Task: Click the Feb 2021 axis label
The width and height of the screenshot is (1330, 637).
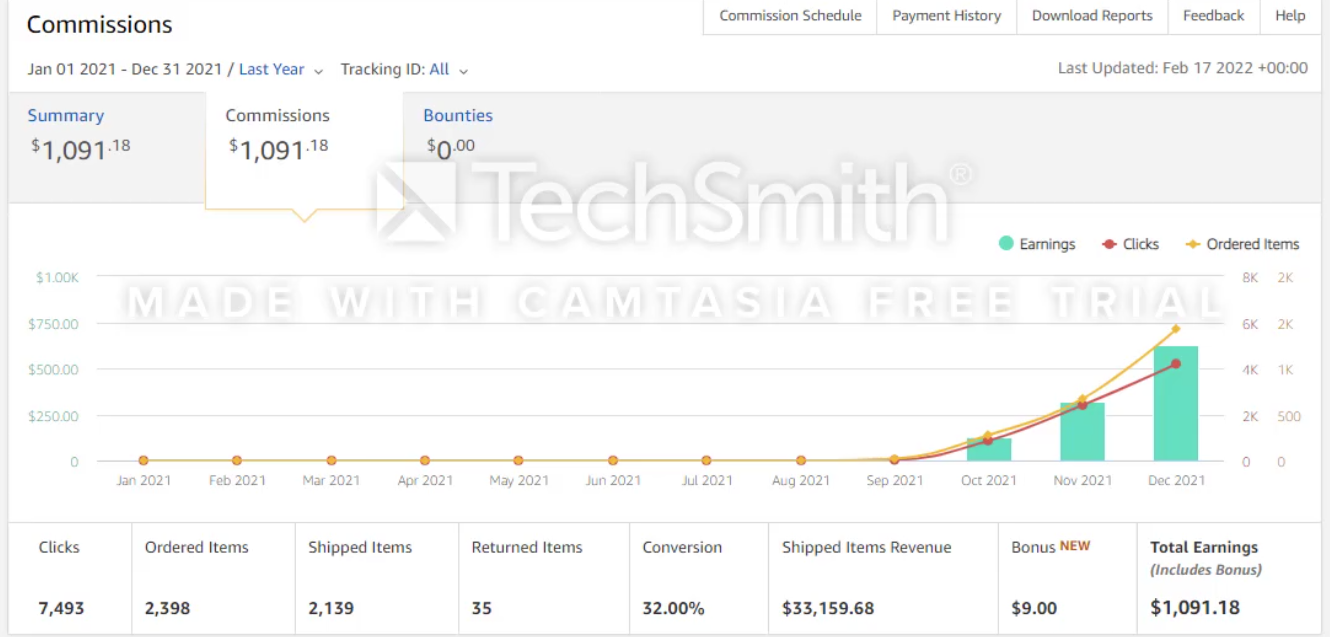Action: pos(237,480)
